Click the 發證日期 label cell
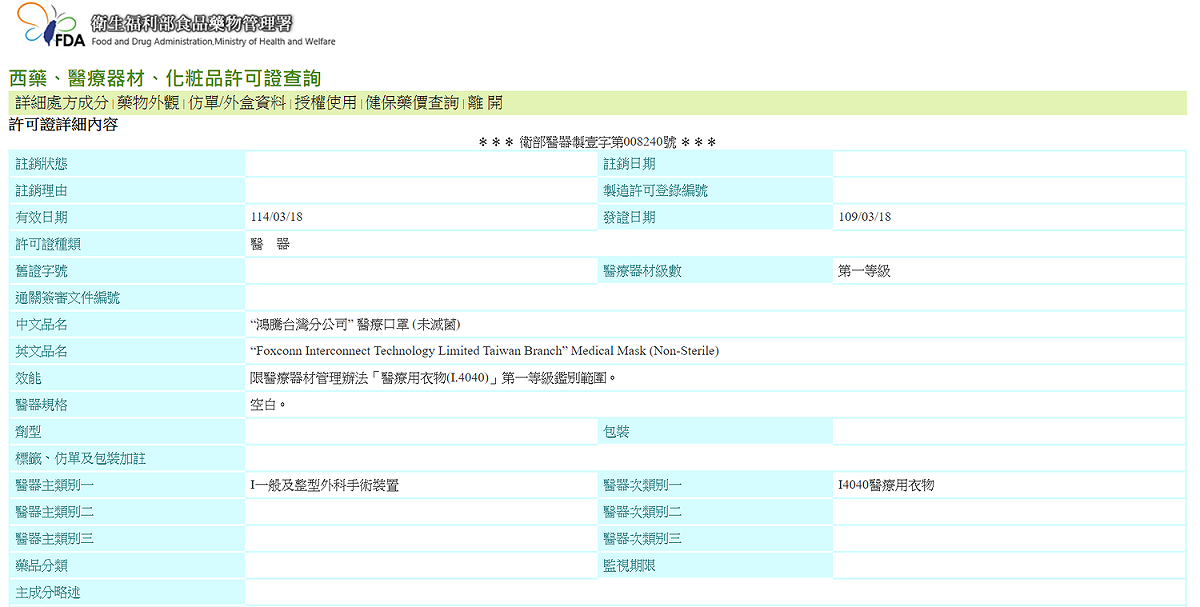This screenshot has width=1200, height=607. (x=715, y=217)
